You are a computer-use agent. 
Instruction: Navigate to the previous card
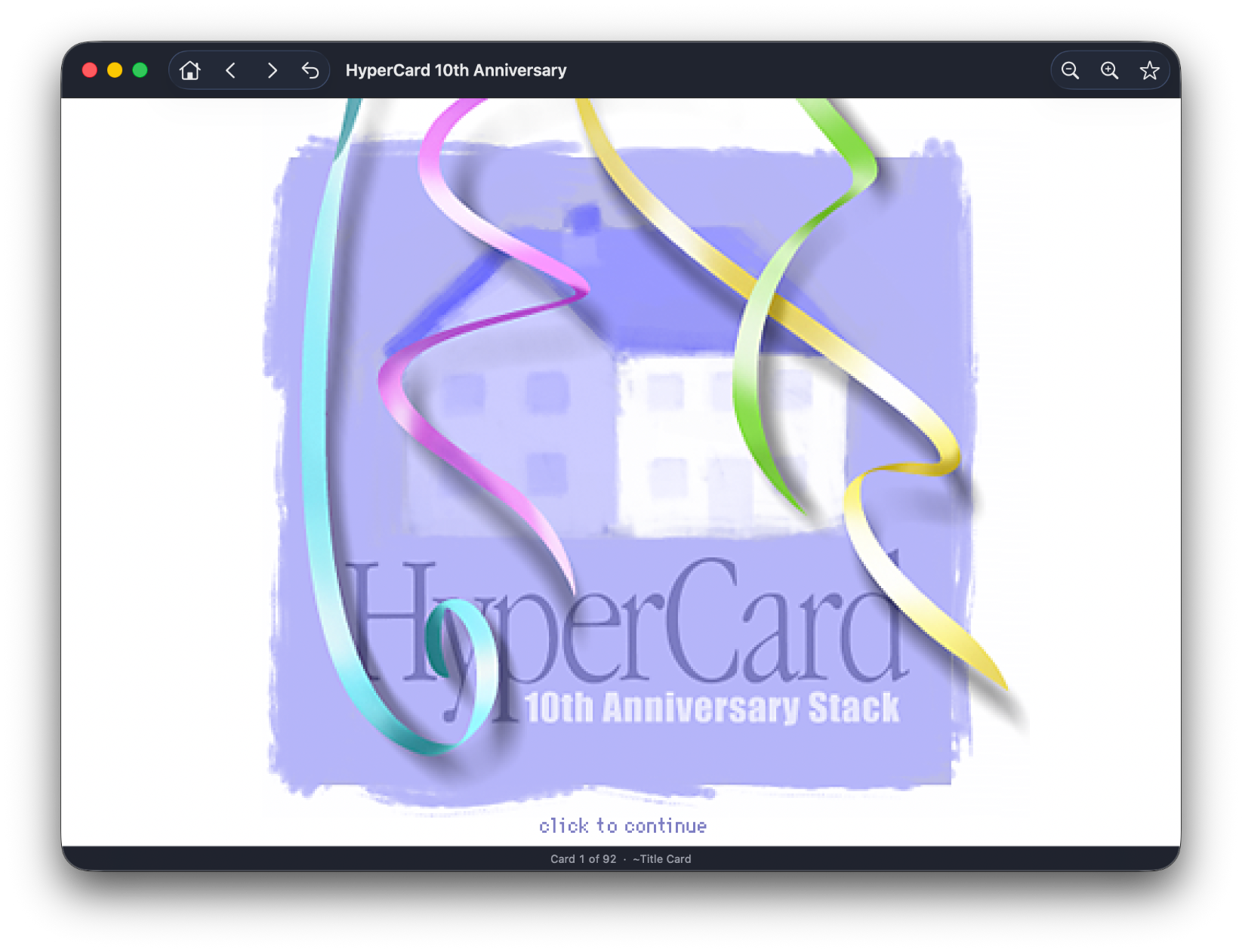pos(231,70)
